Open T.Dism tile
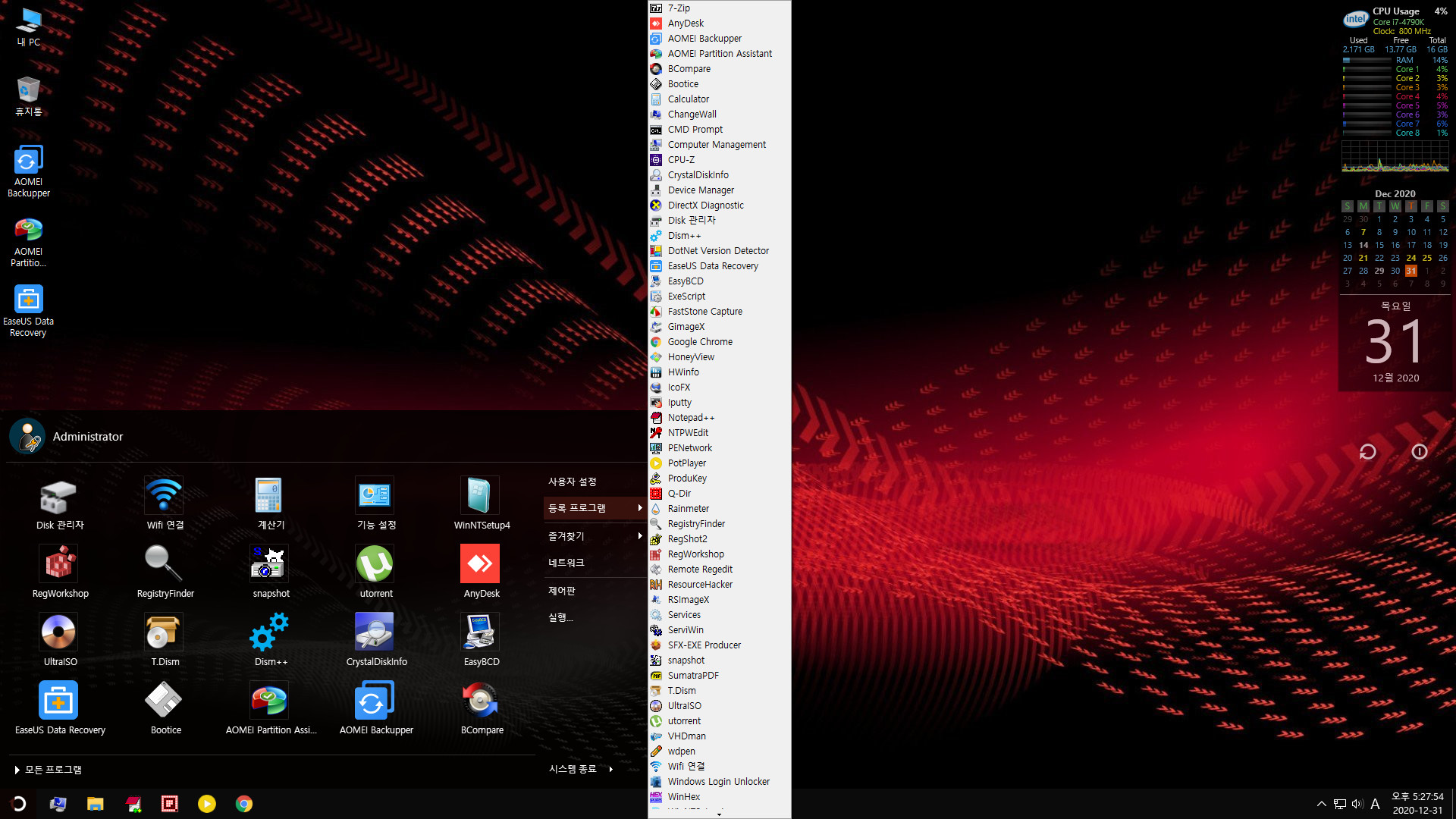This screenshot has height=819, width=1456. coord(165,641)
